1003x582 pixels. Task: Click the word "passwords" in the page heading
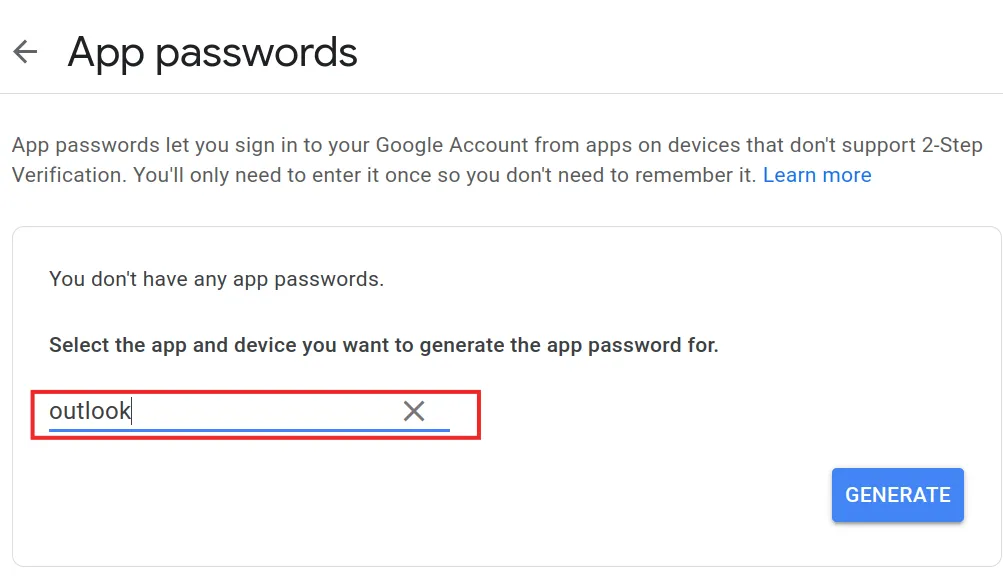(258, 52)
